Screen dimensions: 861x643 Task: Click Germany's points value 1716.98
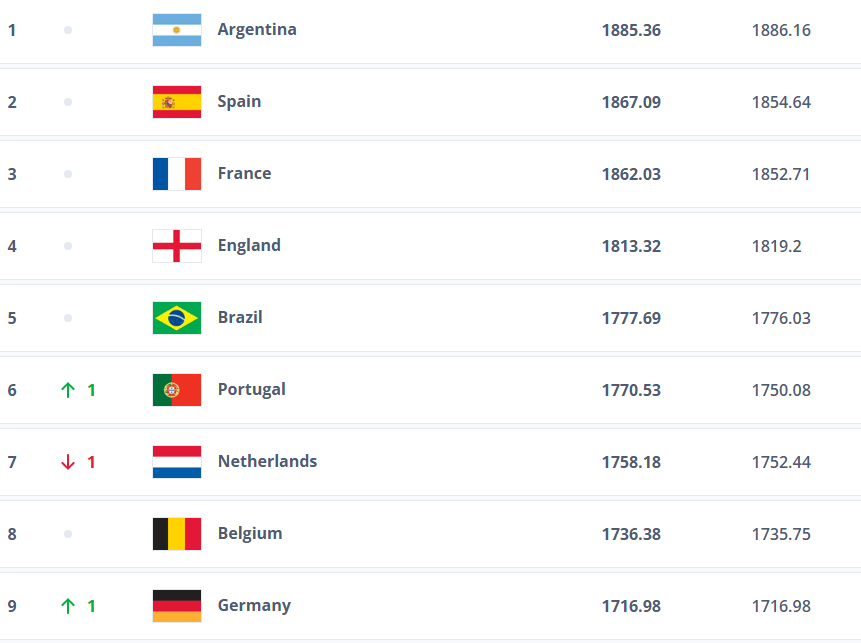[631, 605]
